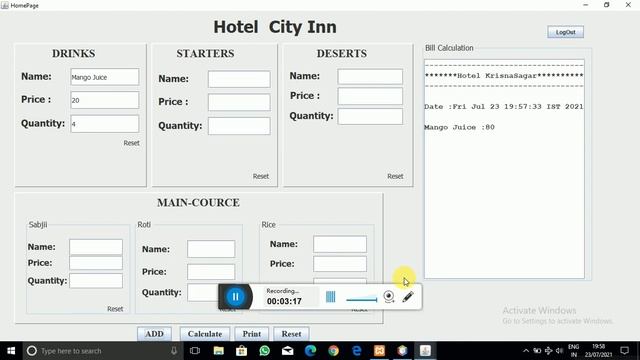Click the Cortana search circle icon
This screenshot has height=360, width=640.
32,351
